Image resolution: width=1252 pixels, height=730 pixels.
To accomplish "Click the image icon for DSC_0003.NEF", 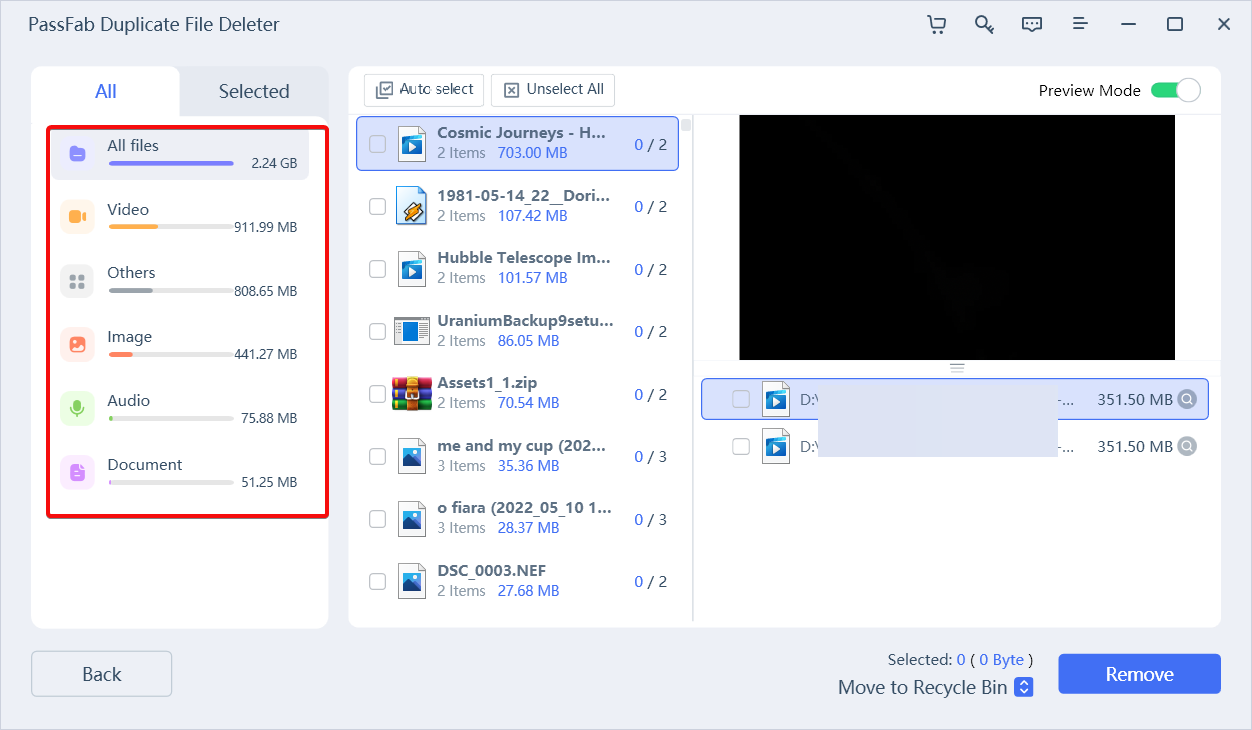I will (x=411, y=581).
